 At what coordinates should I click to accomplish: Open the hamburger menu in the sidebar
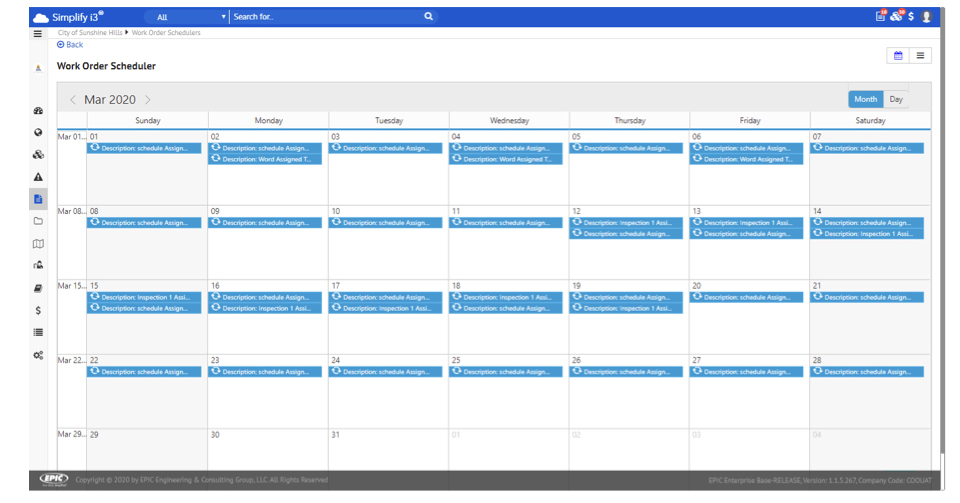point(38,34)
